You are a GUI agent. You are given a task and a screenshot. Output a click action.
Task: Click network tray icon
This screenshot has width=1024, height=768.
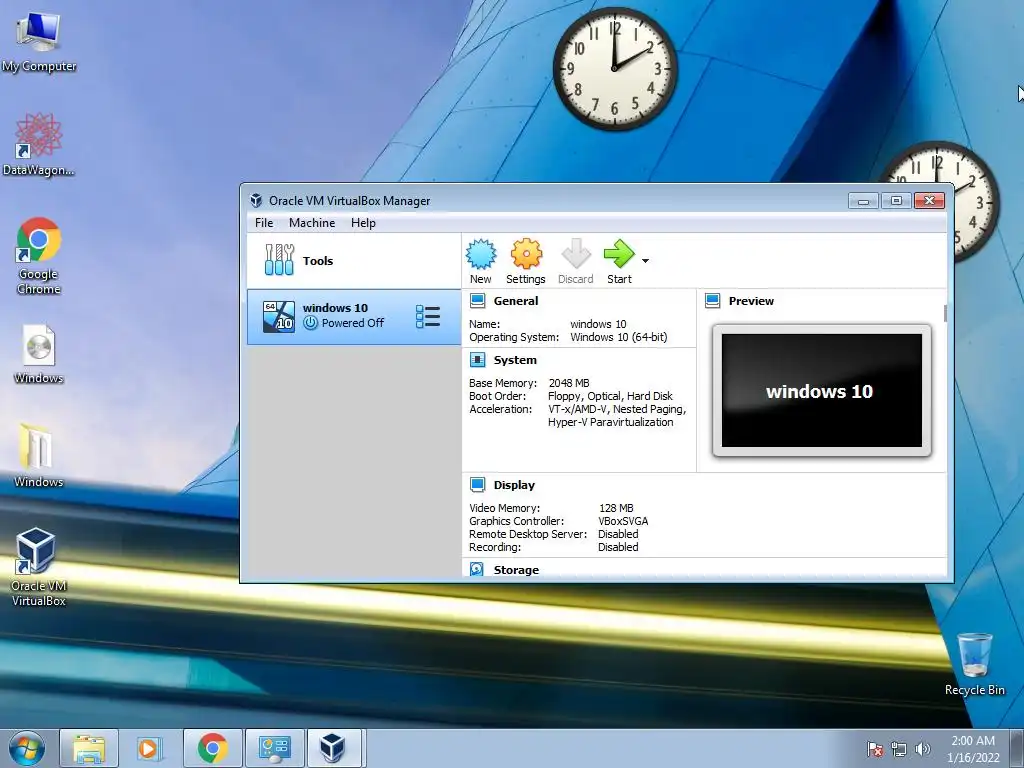899,749
